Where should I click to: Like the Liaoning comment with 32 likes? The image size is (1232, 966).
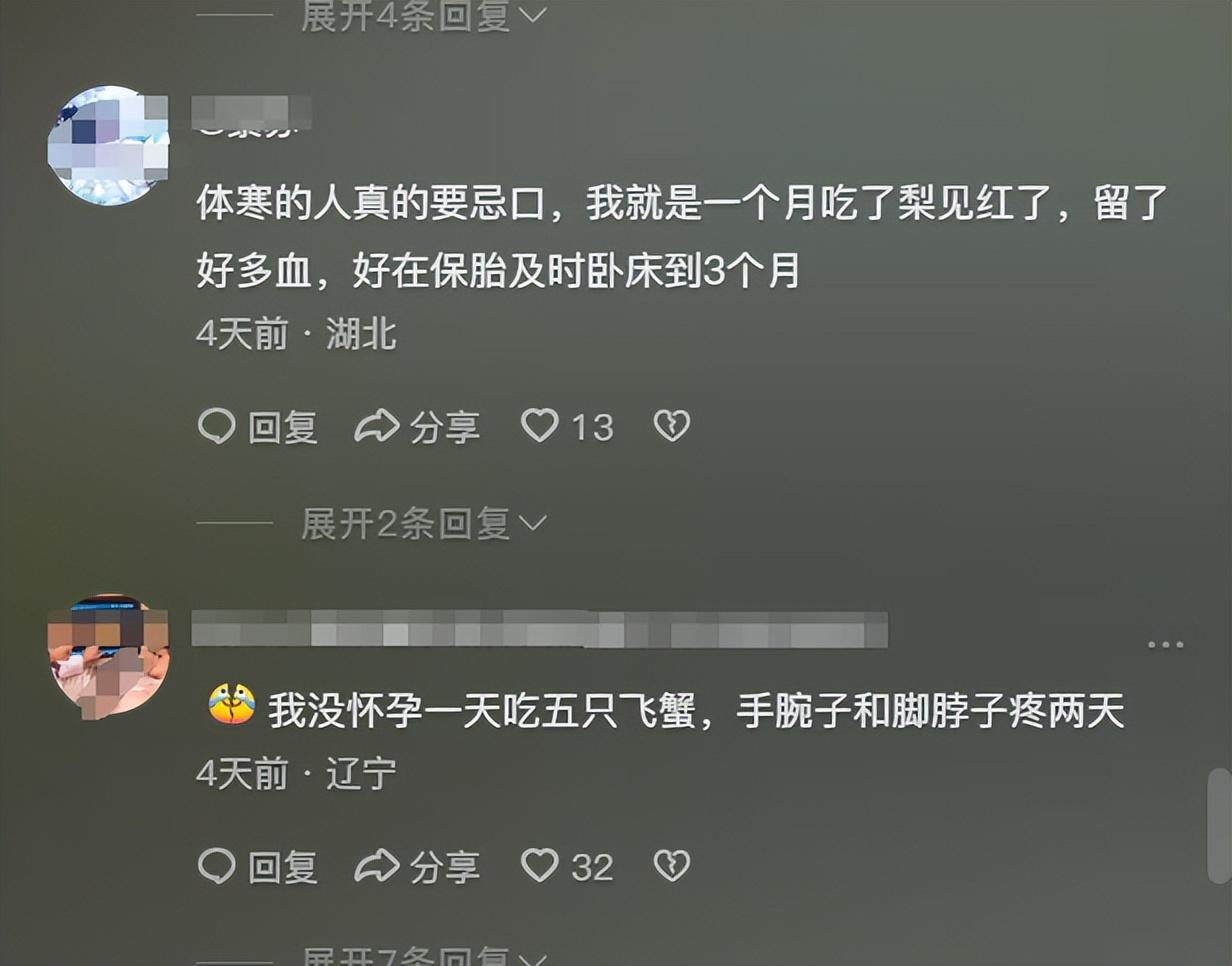[540, 865]
